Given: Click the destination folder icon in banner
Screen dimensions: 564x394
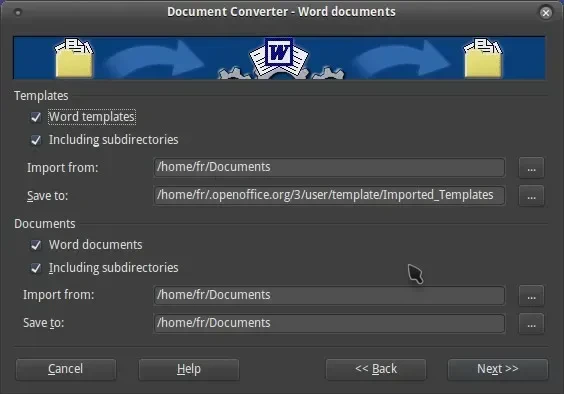Looking at the screenshot, I should (x=483, y=58).
